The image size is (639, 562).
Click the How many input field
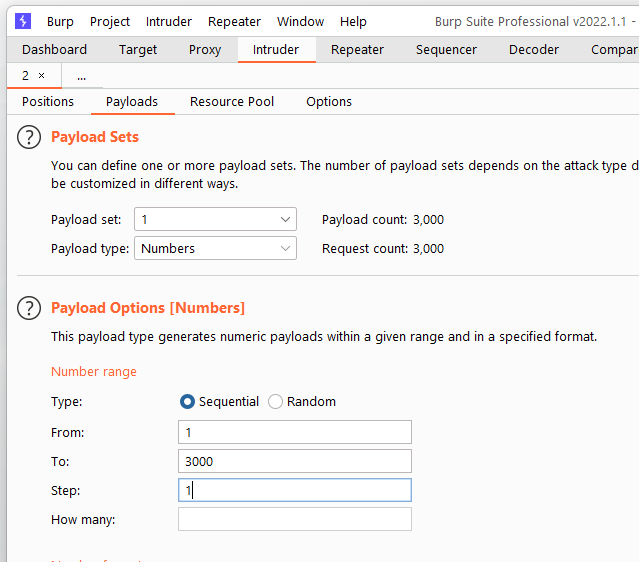tap(295, 519)
